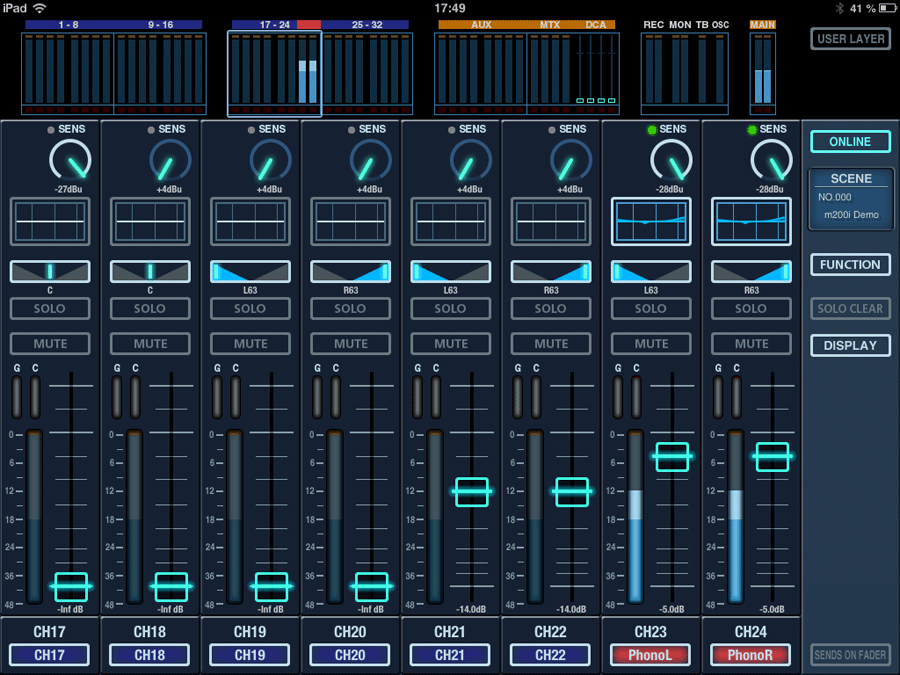Open the CH18 EQ curve display

pos(150,222)
